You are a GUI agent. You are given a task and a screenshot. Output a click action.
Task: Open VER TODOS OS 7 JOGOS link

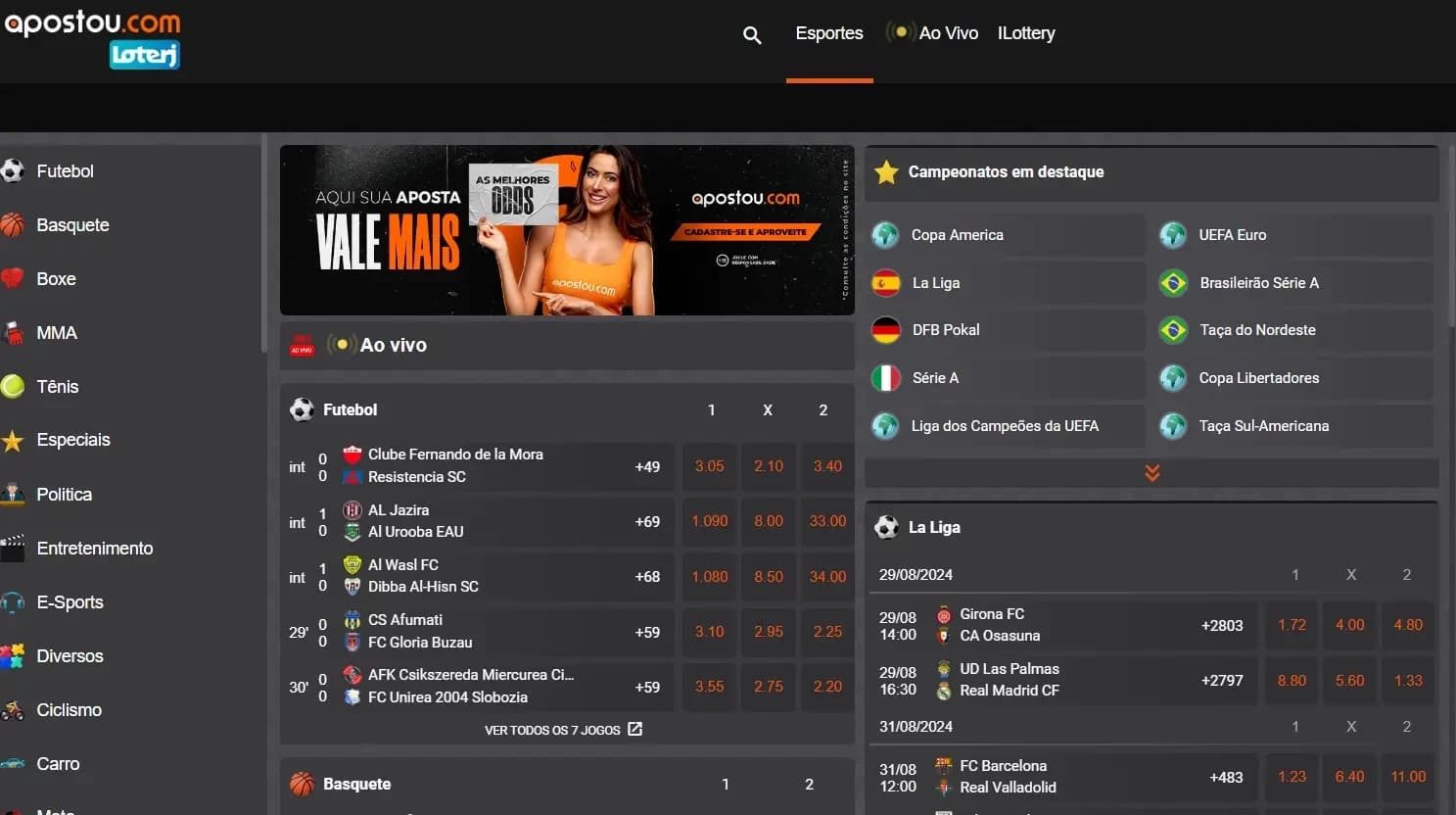click(563, 730)
